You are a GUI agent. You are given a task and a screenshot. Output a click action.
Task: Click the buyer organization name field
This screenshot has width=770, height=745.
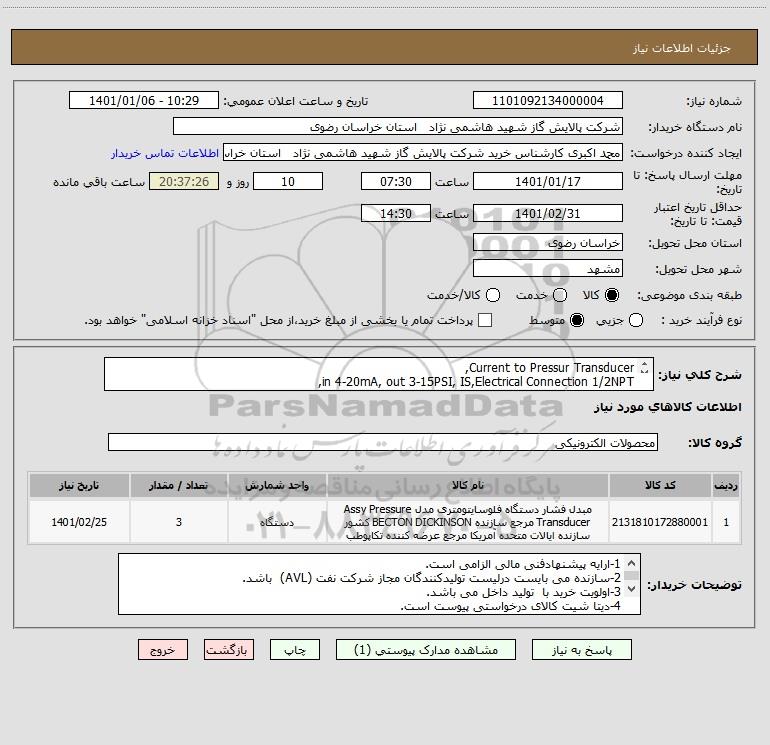pos(398,127)
